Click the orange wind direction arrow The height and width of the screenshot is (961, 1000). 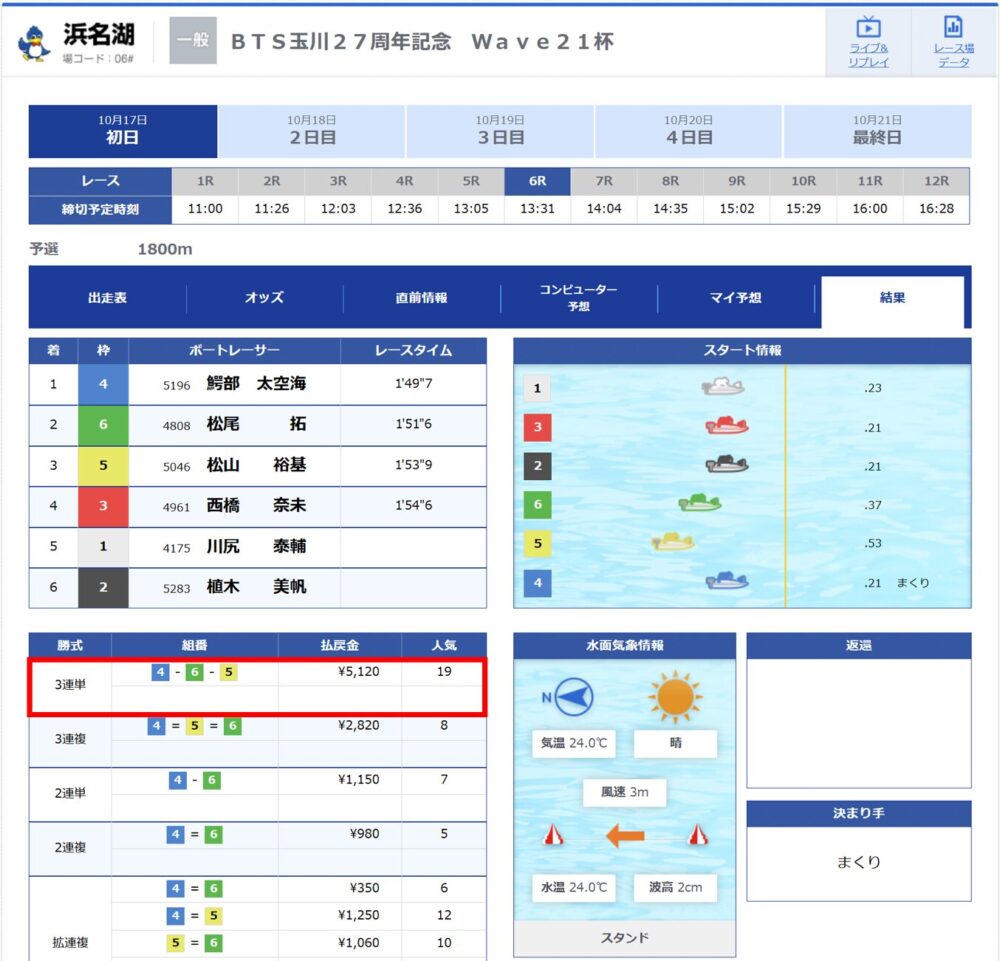click(625, 835)
